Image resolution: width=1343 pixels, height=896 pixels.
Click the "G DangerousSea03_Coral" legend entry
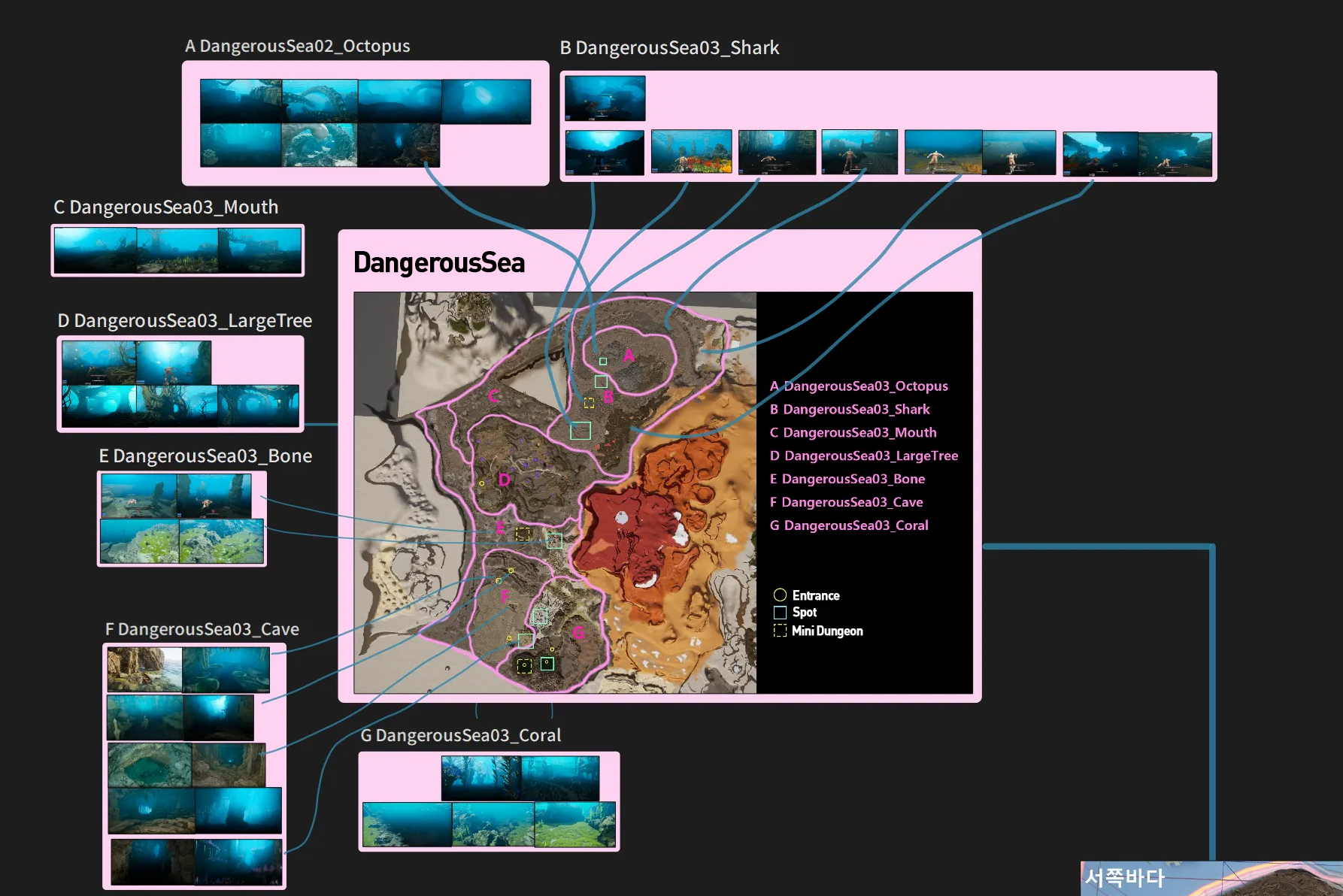coord(849,525)
